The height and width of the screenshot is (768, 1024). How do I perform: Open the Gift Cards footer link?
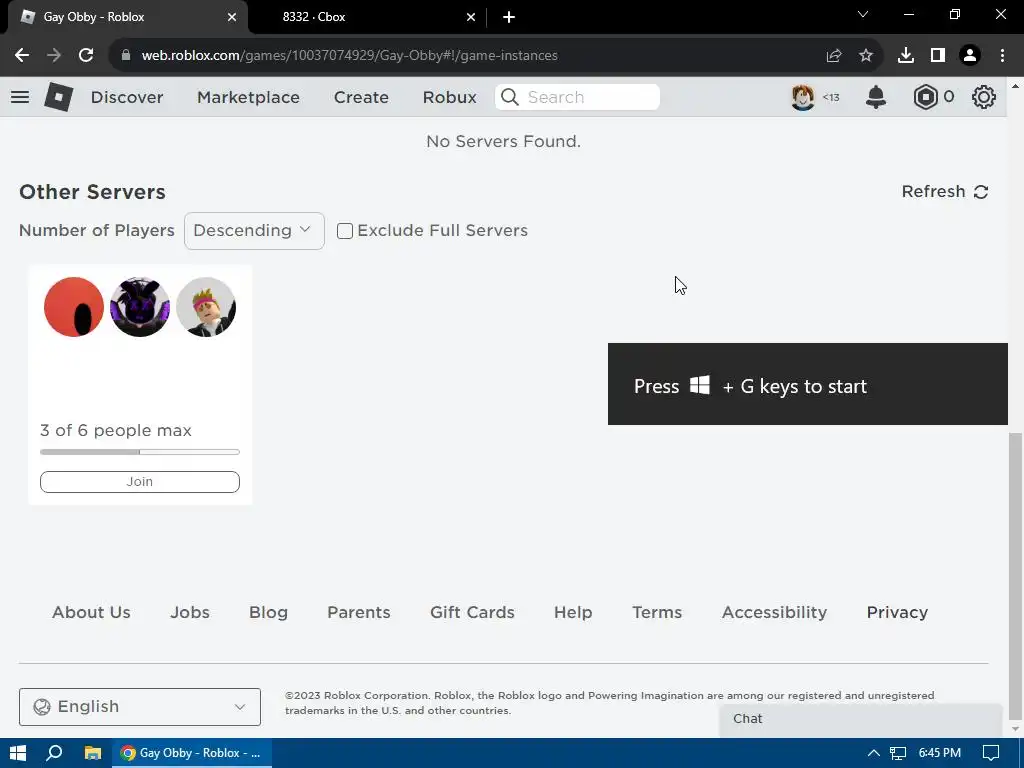coord(472,613)
